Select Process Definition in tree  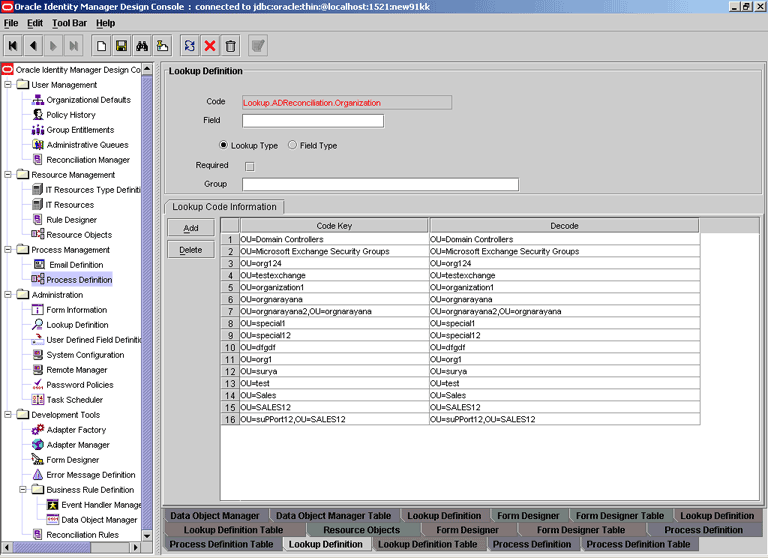[x=79, y=280]
